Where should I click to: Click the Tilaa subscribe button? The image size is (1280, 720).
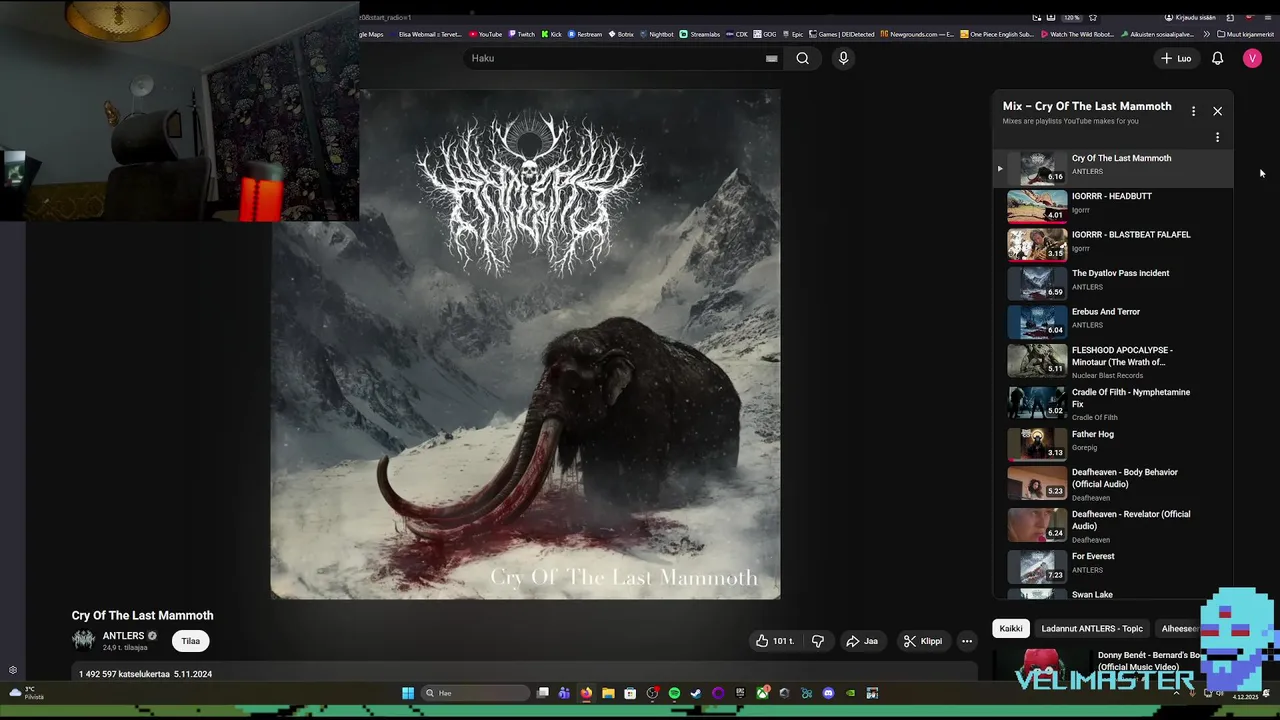(x=190, y=641)
